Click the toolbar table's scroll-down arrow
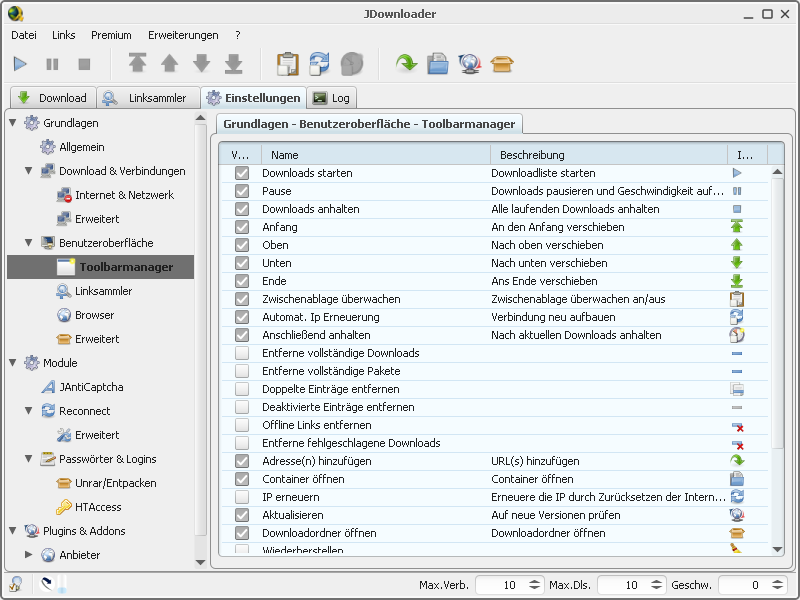The image size is (800, 600). pyautogui.click(x=777, y=549)
